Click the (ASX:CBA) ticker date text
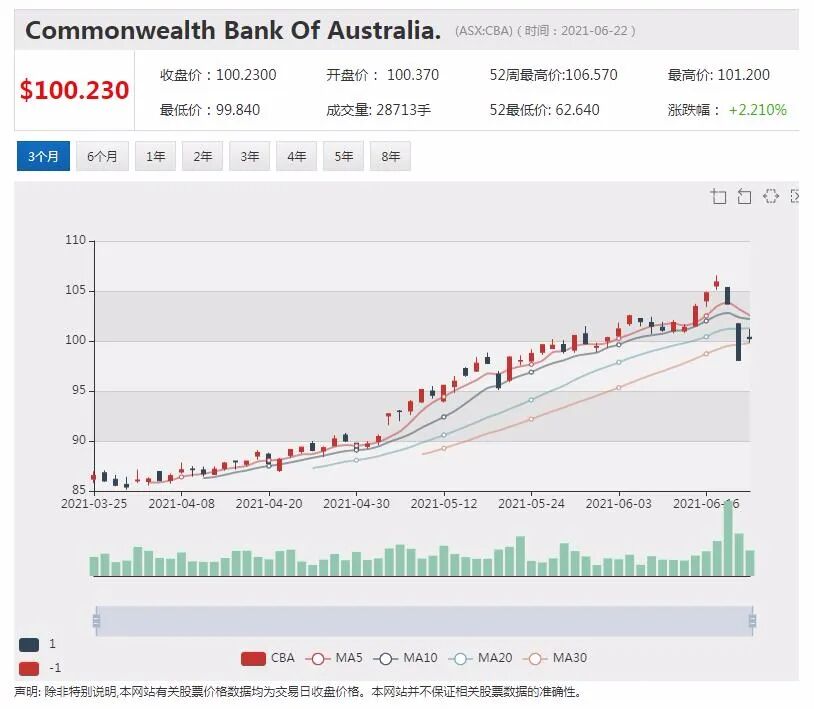 tap(545, 31)
